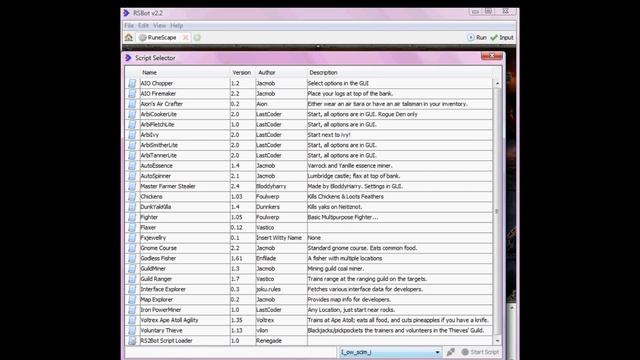This screenshot has height=360, width=640.
Task: Open the File menu
Action: point(129,26)
